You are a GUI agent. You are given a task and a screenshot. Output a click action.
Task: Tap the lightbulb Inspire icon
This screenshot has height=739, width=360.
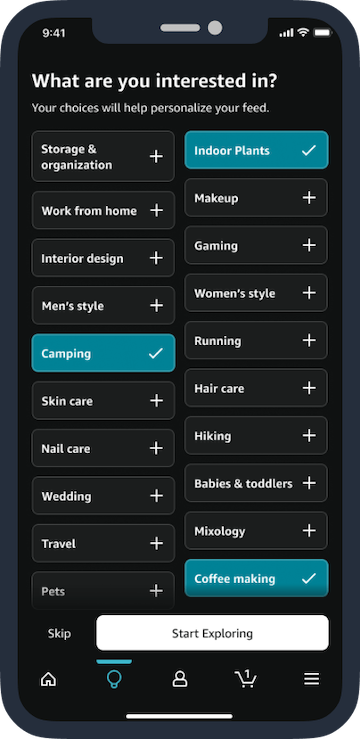click(x=114, y=679)
